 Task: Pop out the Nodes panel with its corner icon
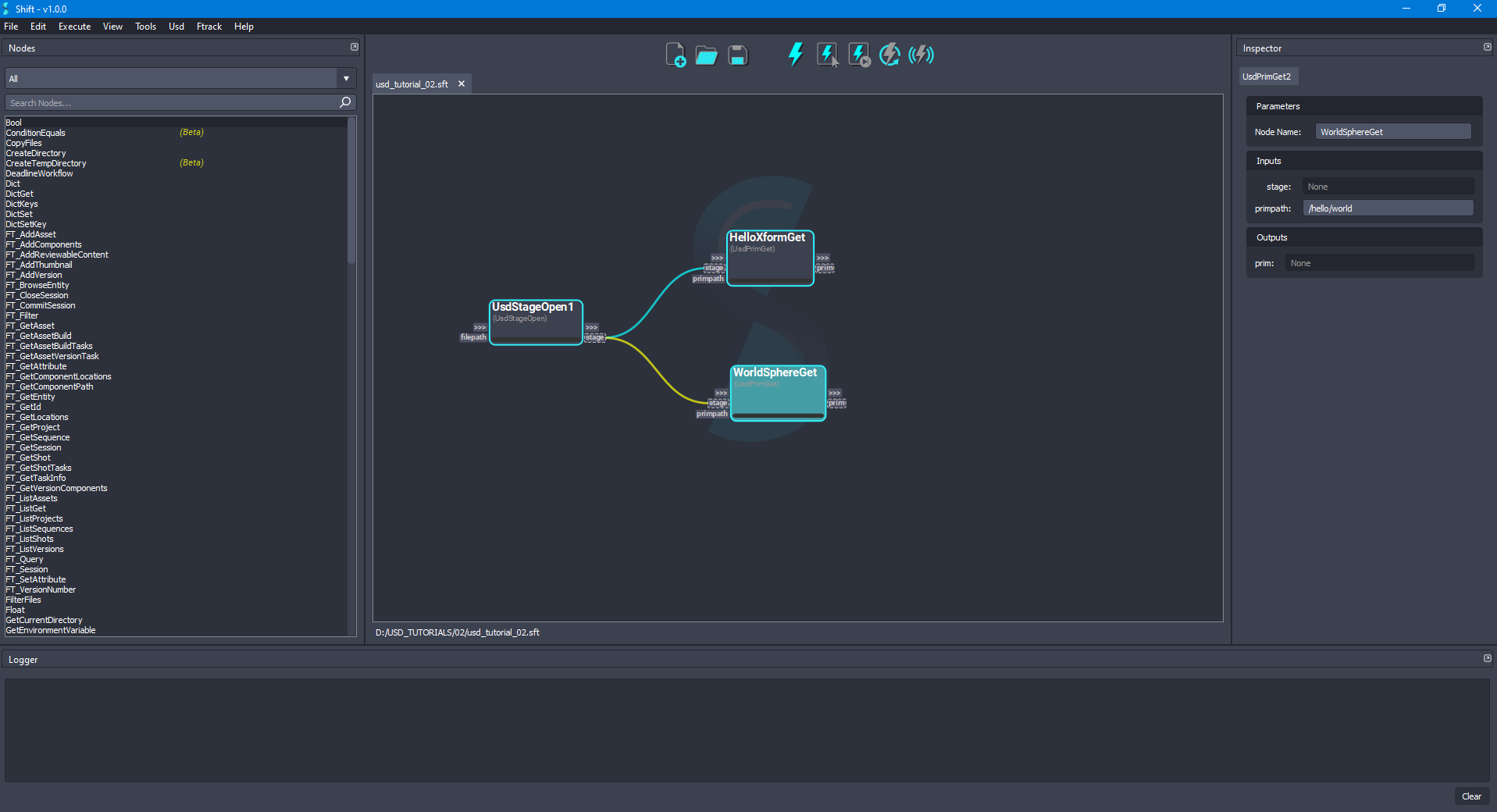pyautogui.click(x=355, y=47)
